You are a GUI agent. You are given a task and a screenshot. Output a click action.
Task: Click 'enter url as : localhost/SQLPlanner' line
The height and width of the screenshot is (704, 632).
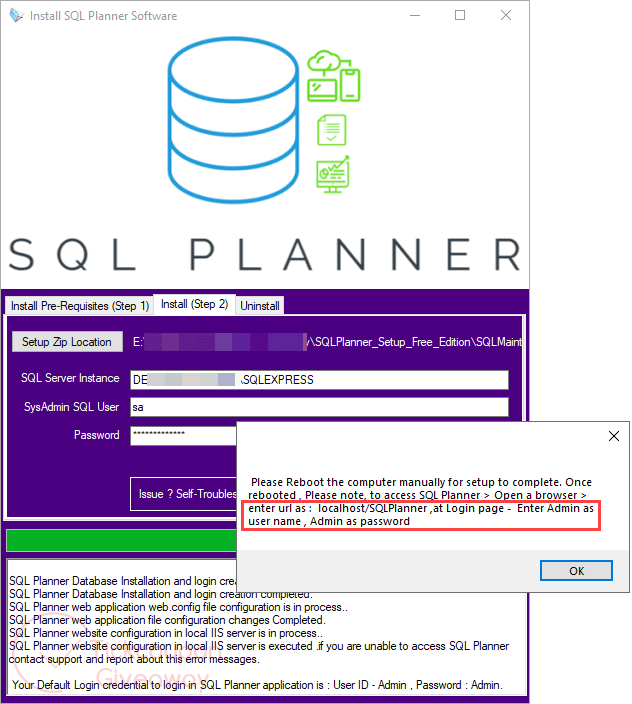[x=421, y=508]
